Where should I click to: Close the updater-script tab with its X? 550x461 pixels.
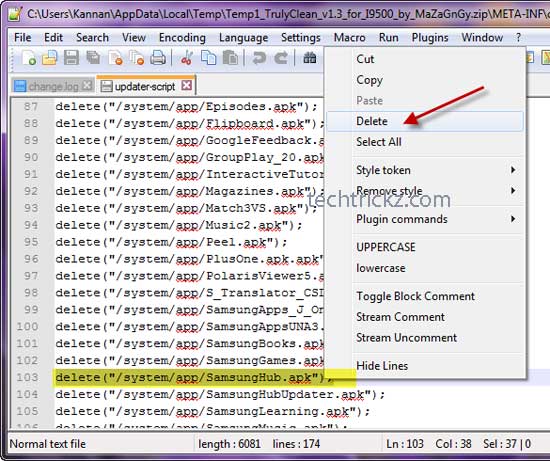pos(187,85)
